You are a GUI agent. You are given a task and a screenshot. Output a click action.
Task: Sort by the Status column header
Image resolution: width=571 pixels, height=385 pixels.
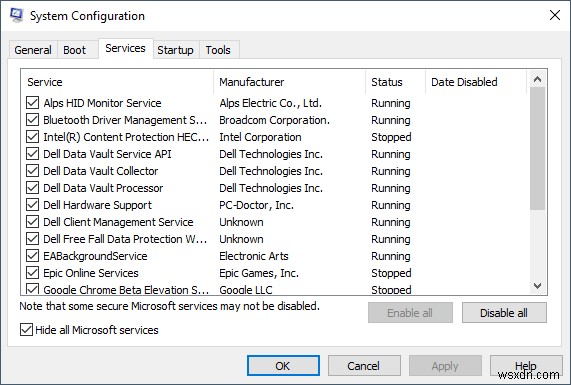click(395, 82)
